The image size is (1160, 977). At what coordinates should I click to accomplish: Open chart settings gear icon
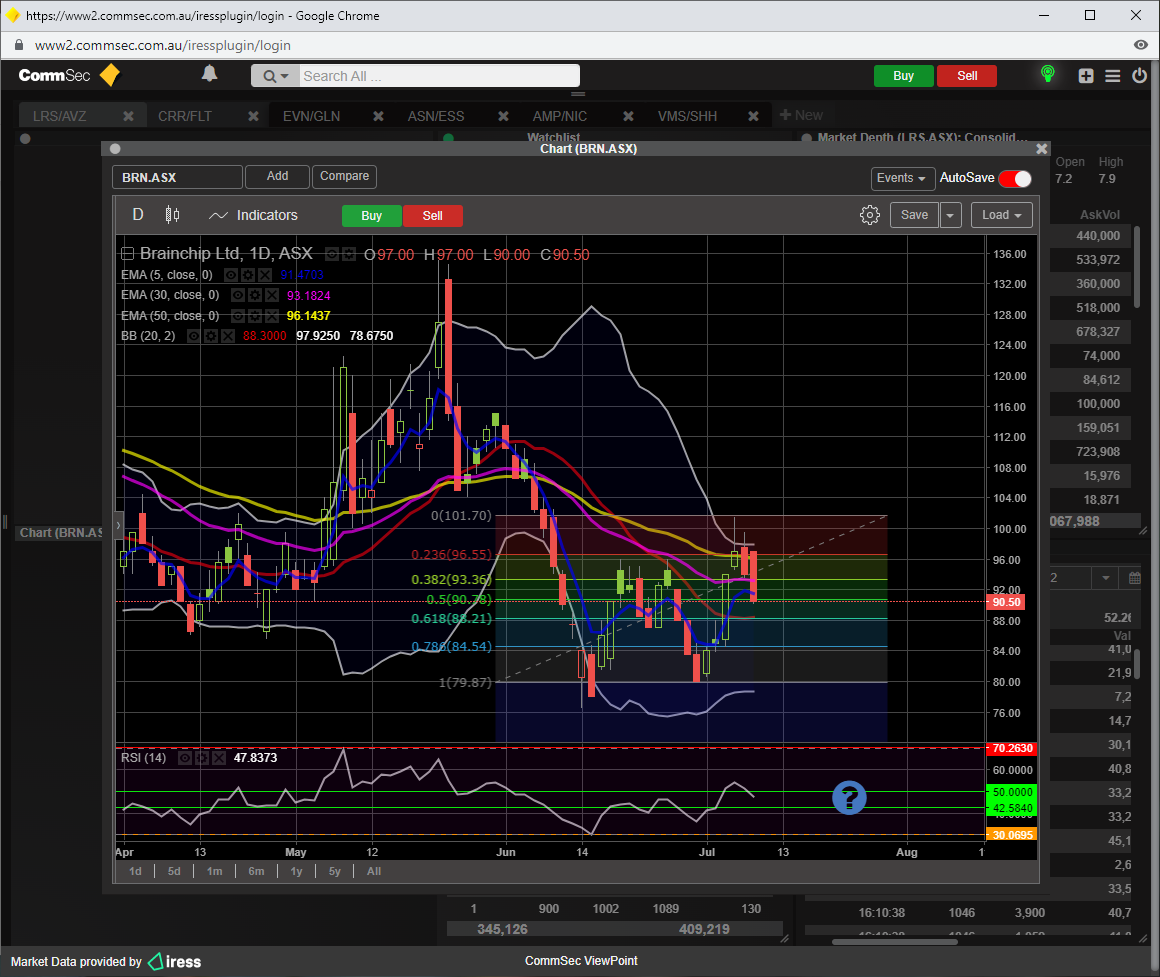[869, 215]
